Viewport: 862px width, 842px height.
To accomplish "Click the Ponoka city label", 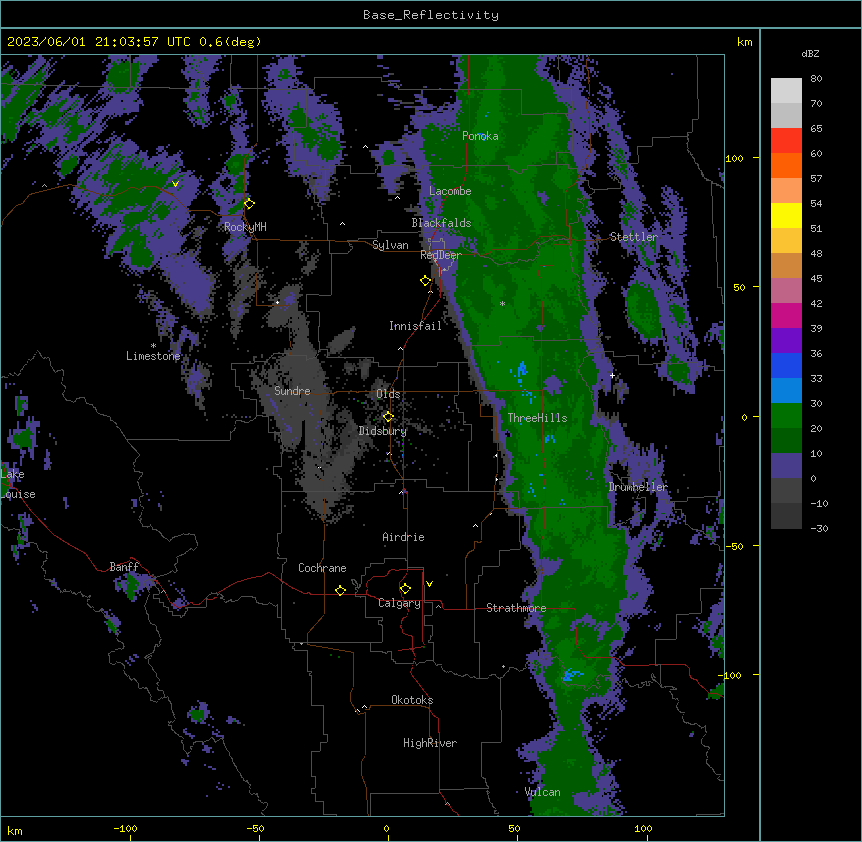I will 480,136.
